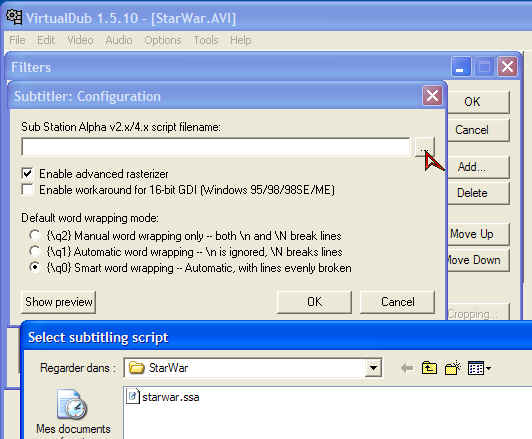Image resolution: width=532 pixels, height=439 pixels.
Task: Open the Options menu
Action: coord(163,40)
